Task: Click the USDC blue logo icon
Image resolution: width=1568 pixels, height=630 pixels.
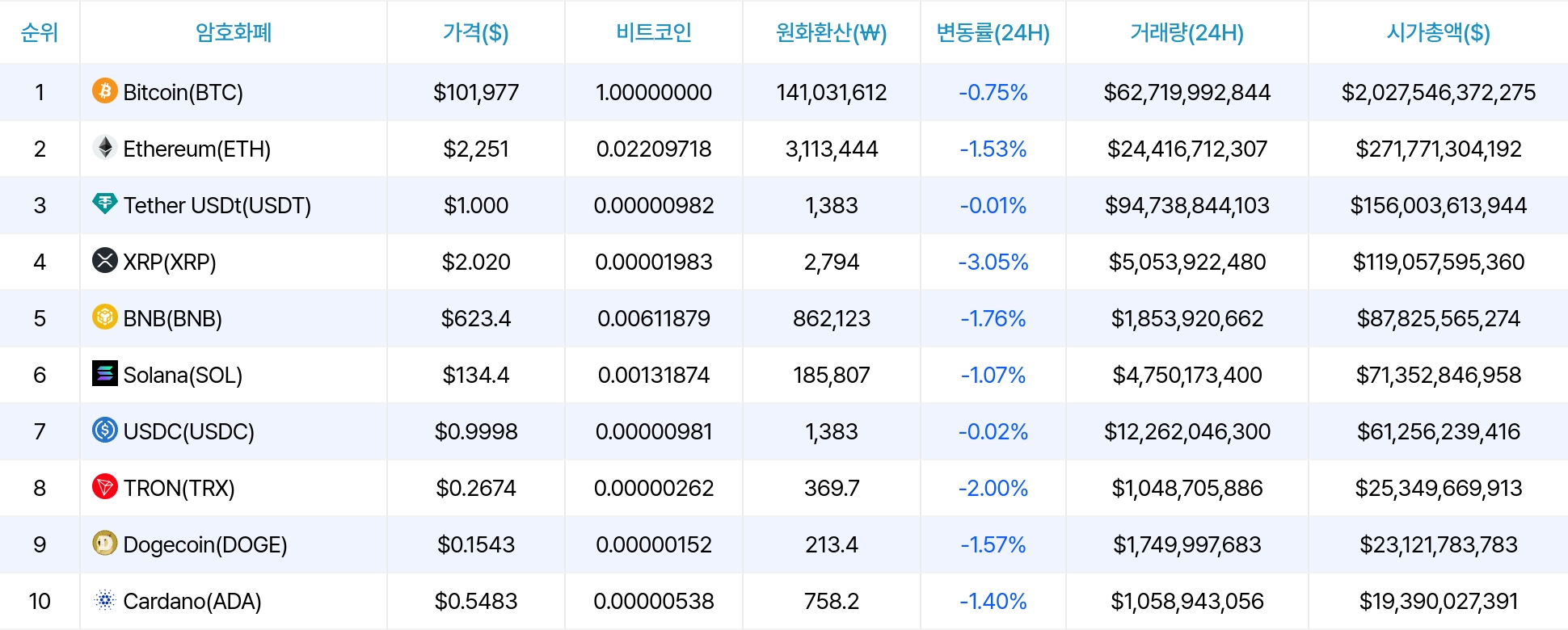Action: (x=105, y=430)
